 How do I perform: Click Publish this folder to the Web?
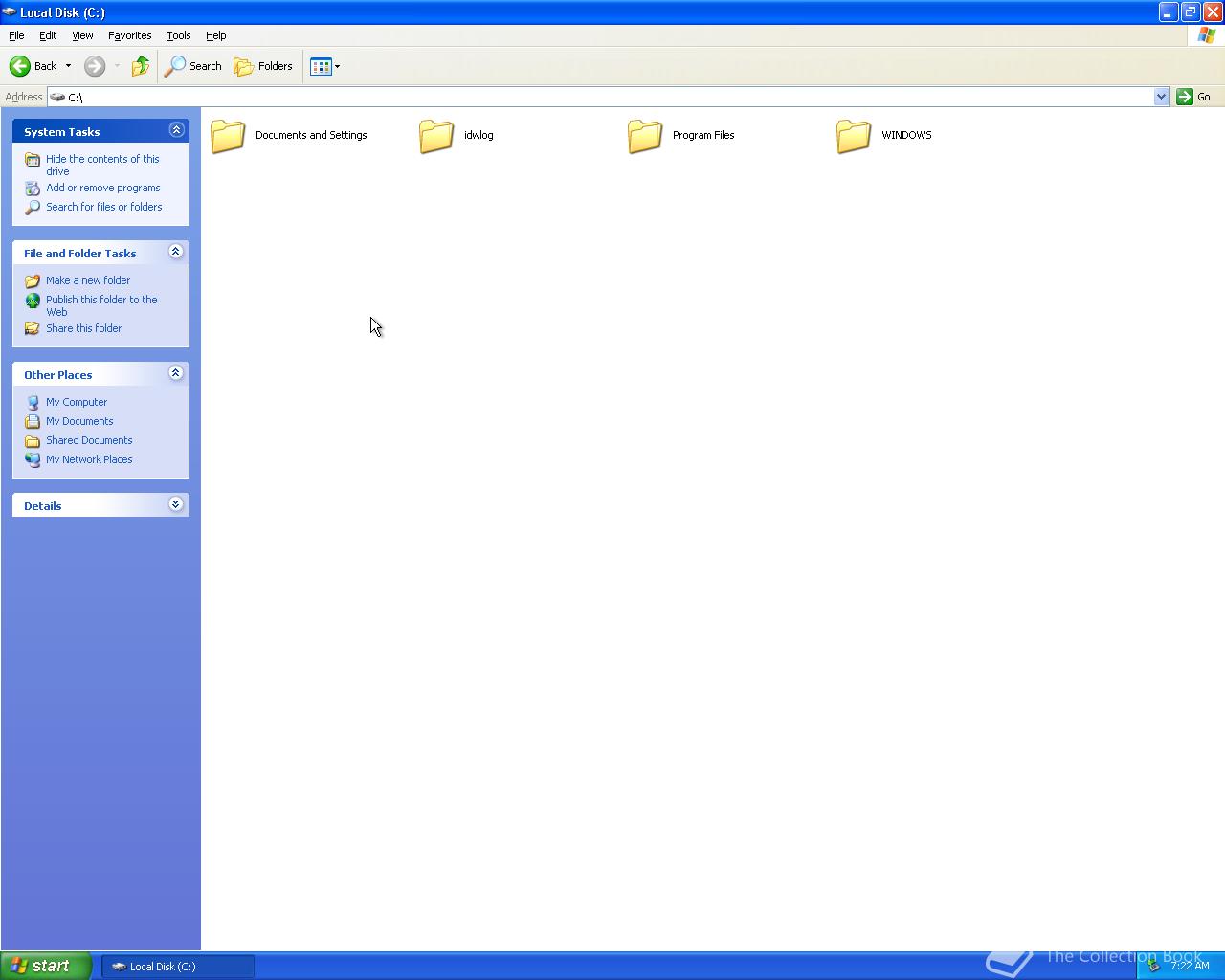click(101, 306)
